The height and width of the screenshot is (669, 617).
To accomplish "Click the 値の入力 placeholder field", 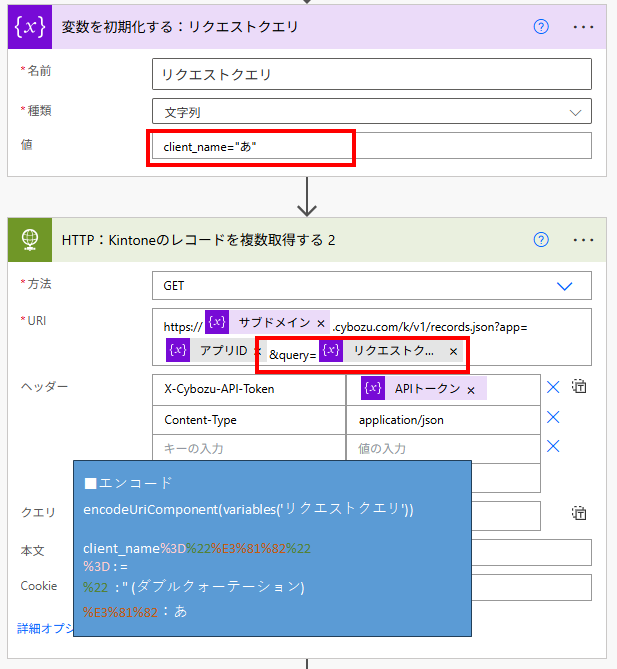I will coord(443,448).
